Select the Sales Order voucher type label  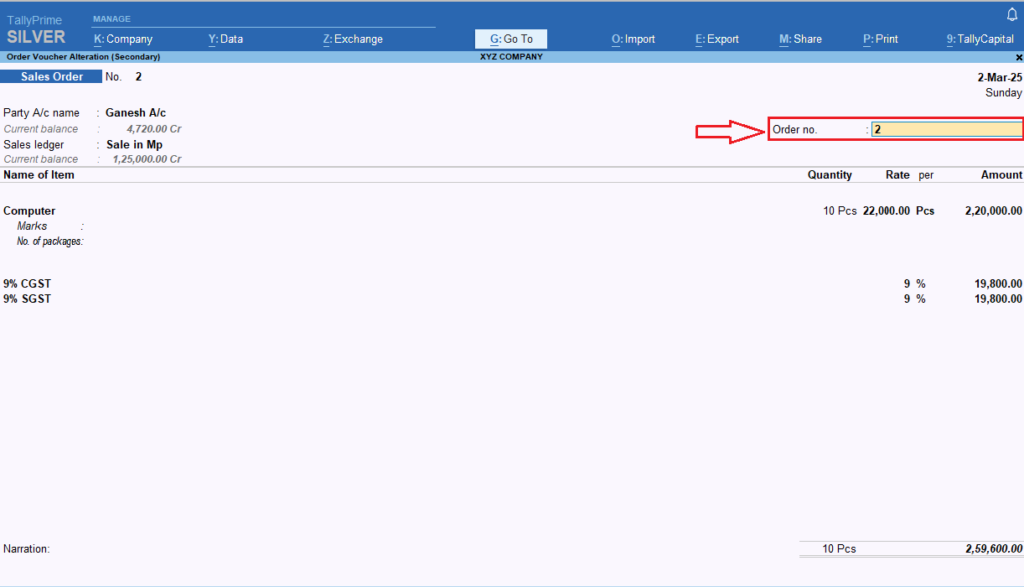52,76
